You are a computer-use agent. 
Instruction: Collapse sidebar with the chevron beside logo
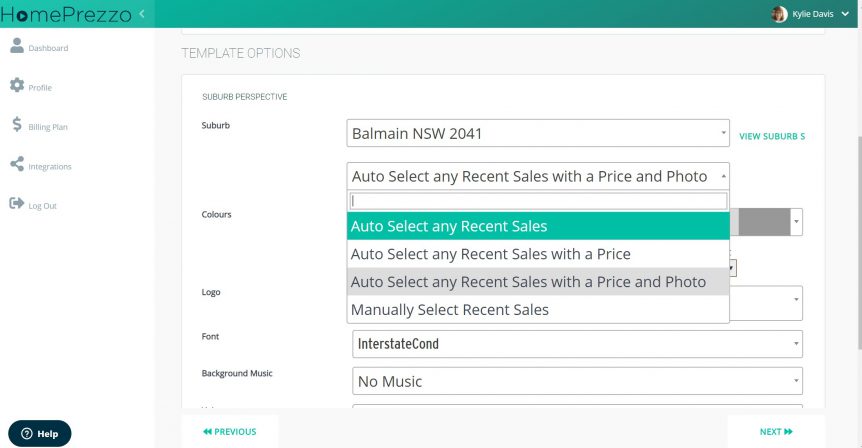click(x=142, y=14)
